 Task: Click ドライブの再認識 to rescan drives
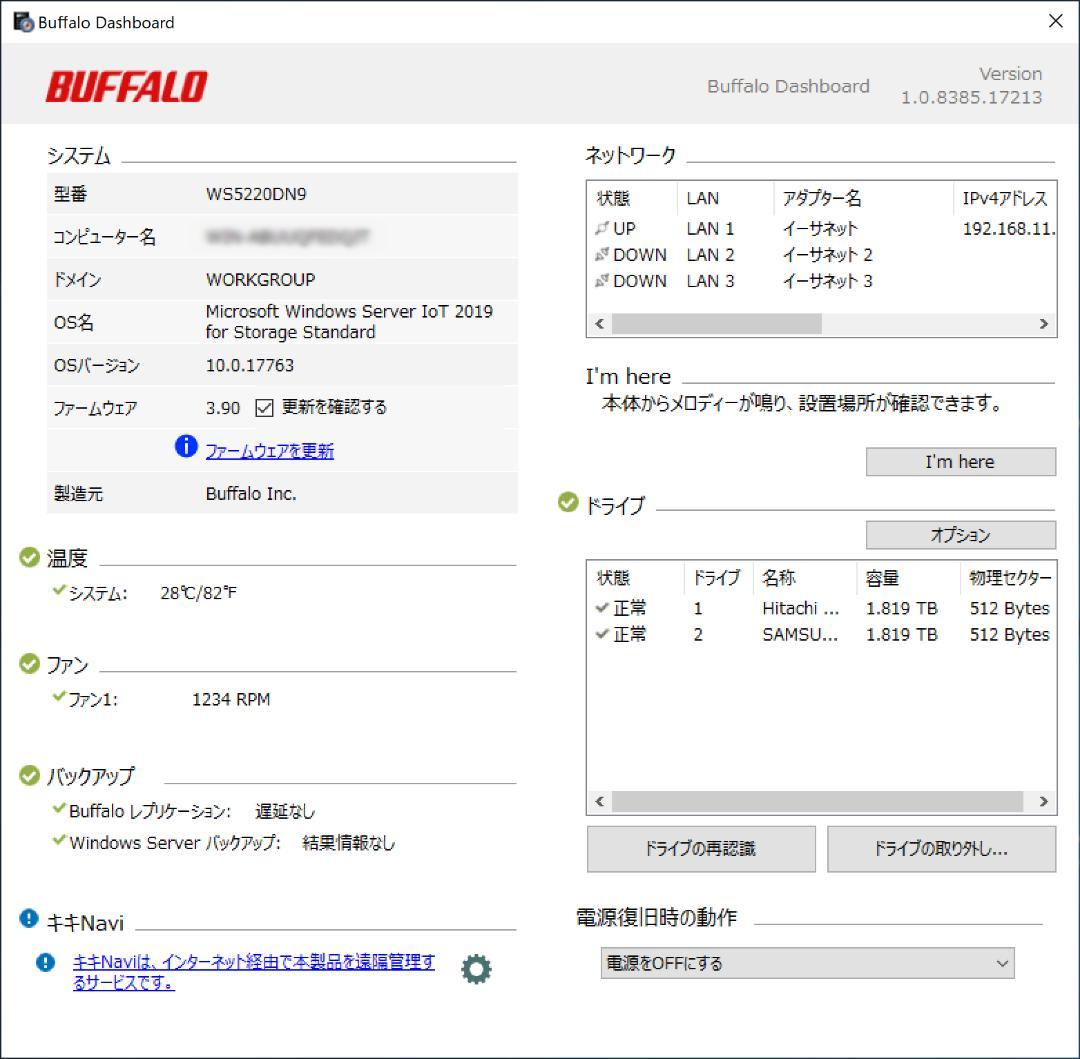pyautogui.click(x=700, y=849)
